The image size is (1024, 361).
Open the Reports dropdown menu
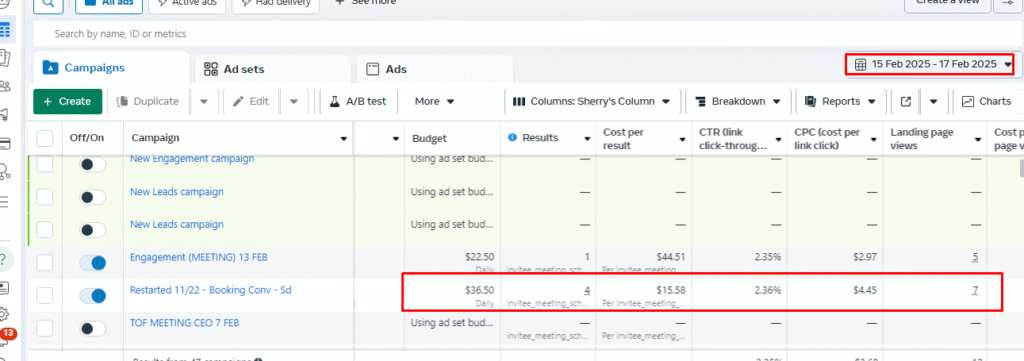point(840,101)
